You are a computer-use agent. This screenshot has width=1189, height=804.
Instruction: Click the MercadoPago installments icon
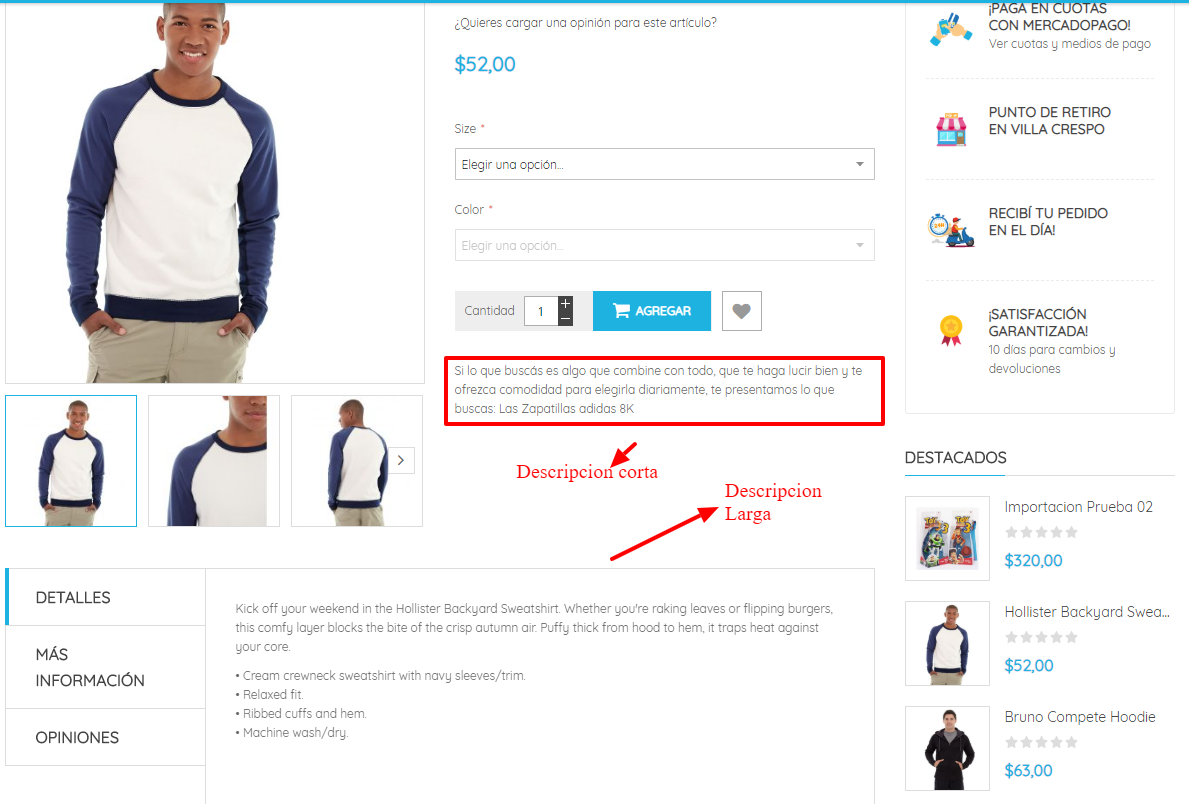click(x=951, y=28)
